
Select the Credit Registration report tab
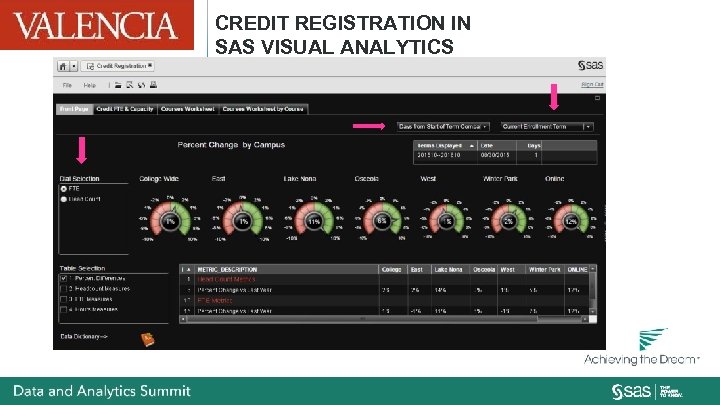tap(118, 66)
